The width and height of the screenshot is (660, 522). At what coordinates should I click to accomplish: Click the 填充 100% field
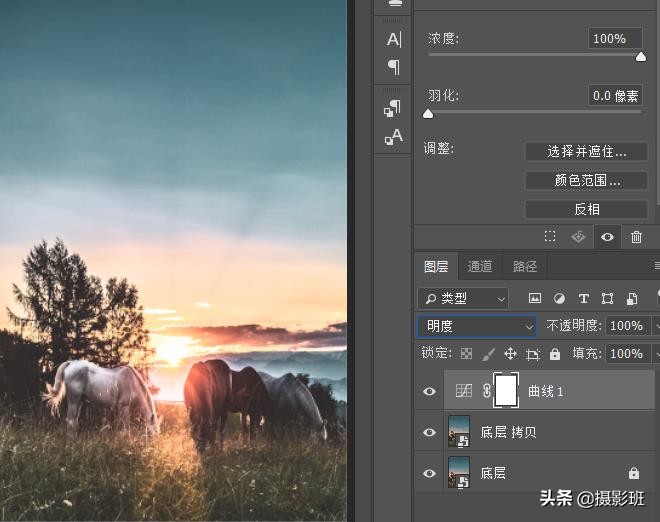coord(628,354)
